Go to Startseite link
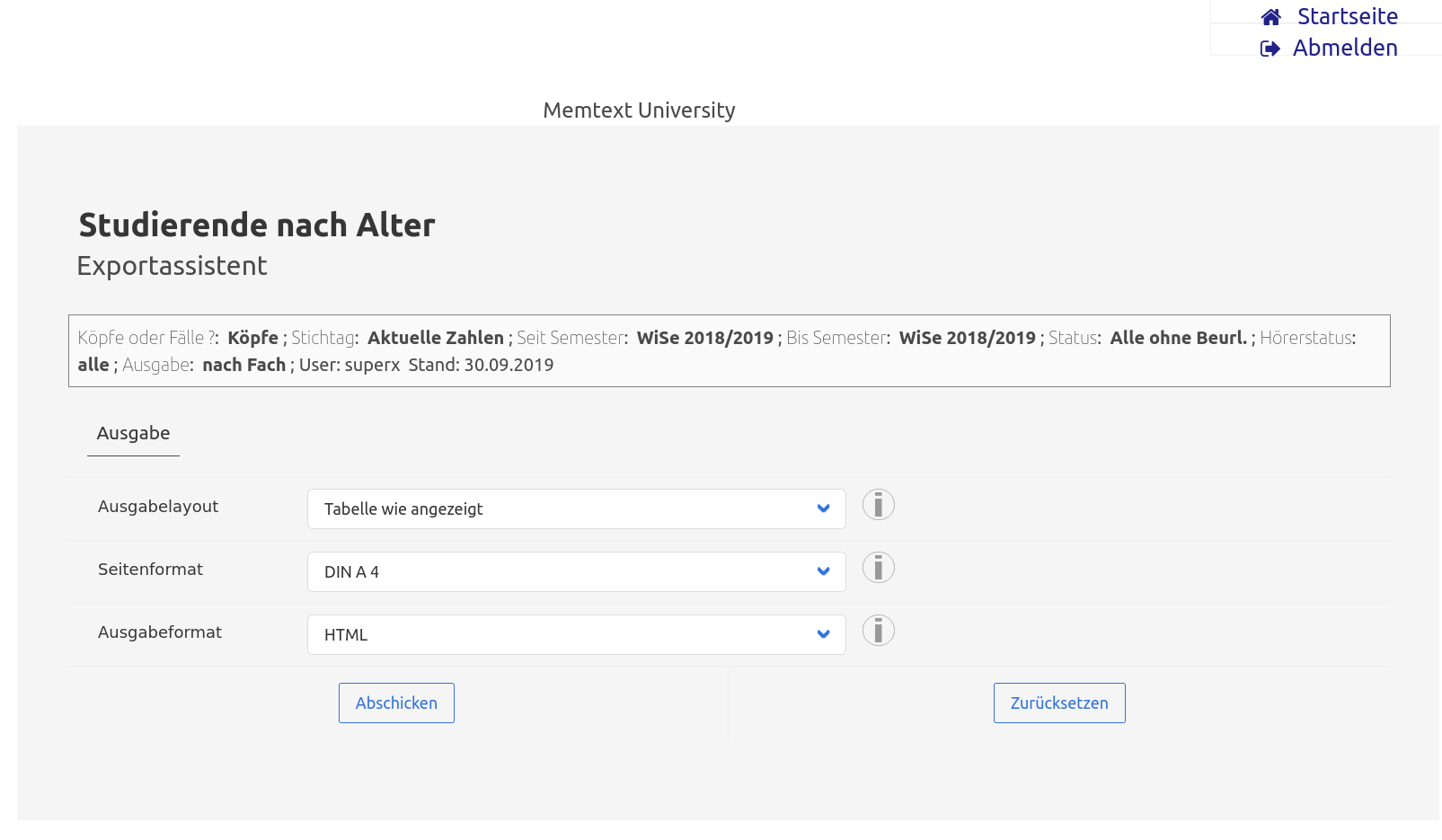 point(1347,17)
